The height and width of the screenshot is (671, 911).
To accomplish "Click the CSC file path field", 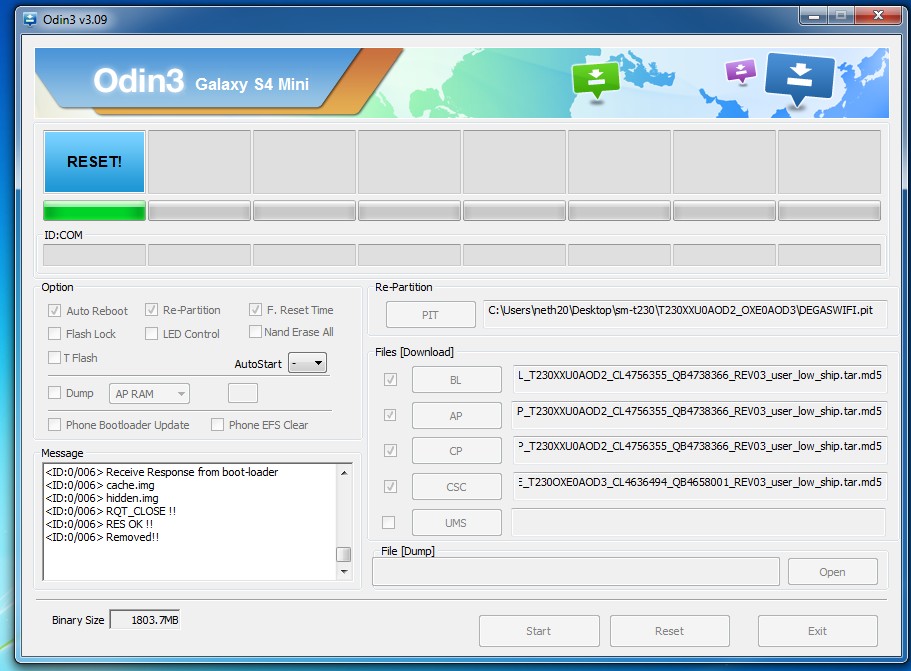I will pos(700,486).
